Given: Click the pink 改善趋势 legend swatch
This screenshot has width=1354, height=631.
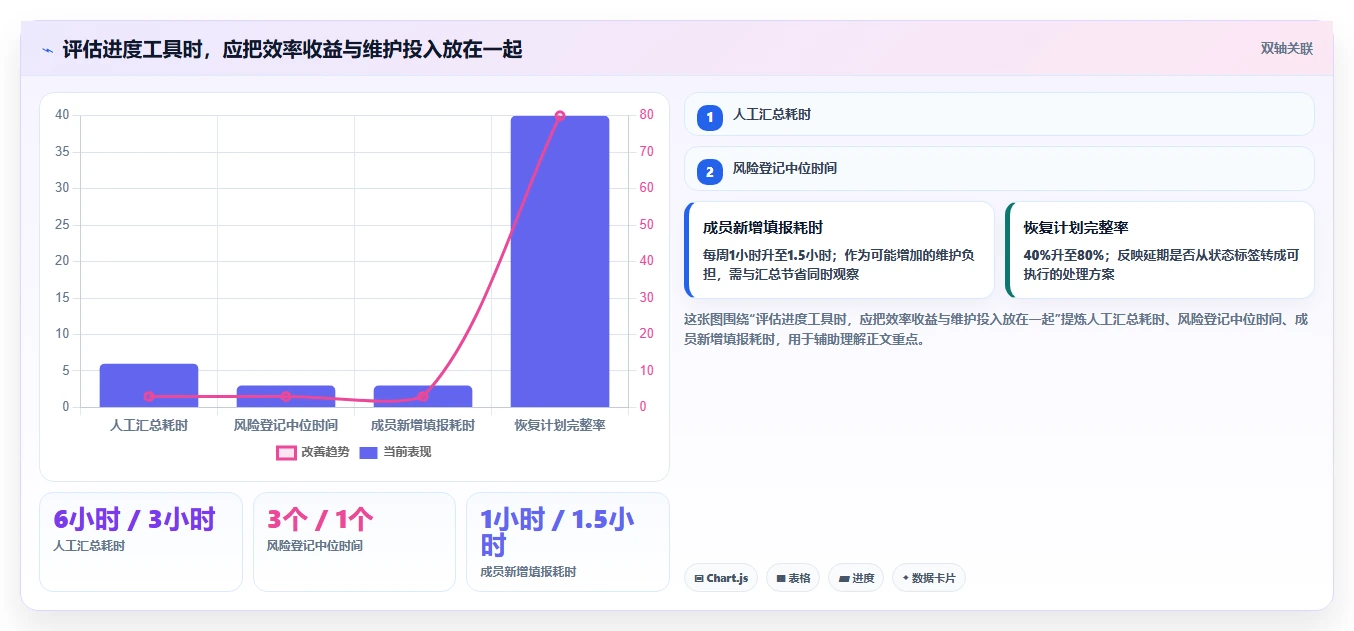Looking at the screenshot, I should tap(286, 452).
